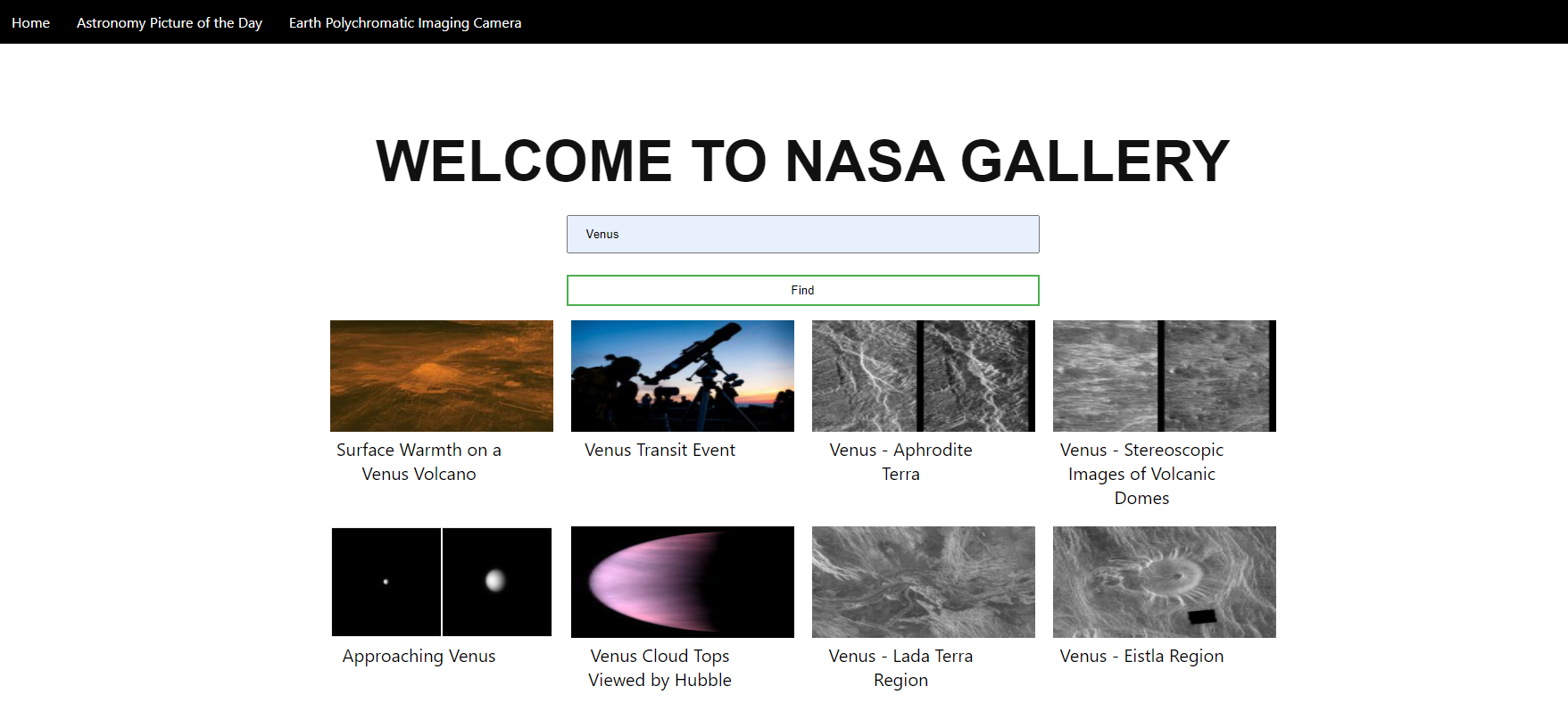Select the Aphrodite Terra radar image
This screenshot has height=703, width=1568.
tap(923, 376)
